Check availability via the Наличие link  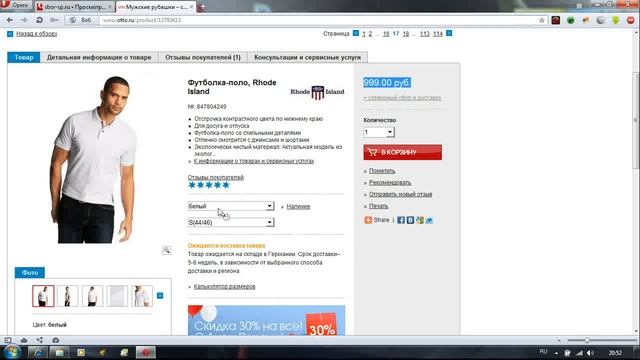tap(298, 207)
